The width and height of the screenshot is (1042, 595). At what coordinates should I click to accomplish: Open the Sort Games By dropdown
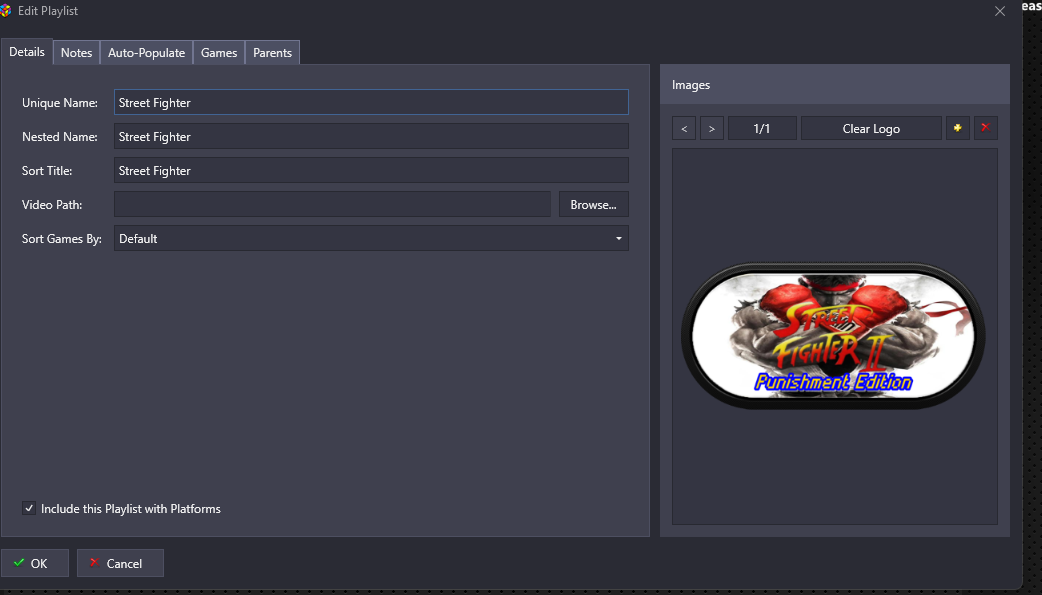(x=371, y=239)
